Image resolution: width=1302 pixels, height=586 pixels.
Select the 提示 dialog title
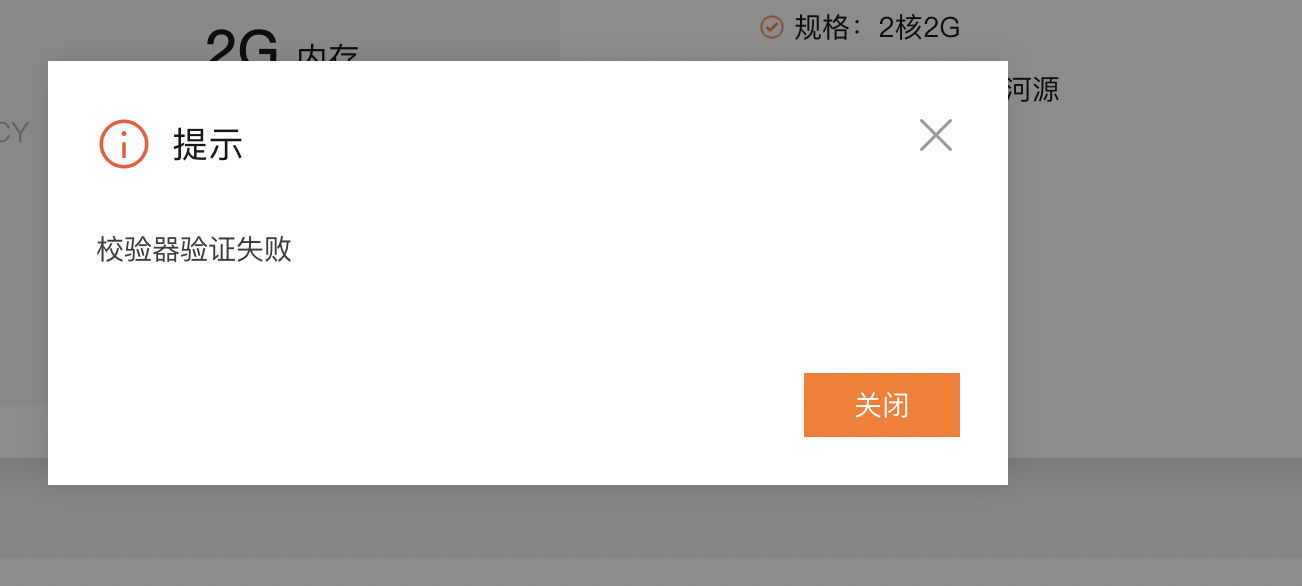[x=208, y=145]
